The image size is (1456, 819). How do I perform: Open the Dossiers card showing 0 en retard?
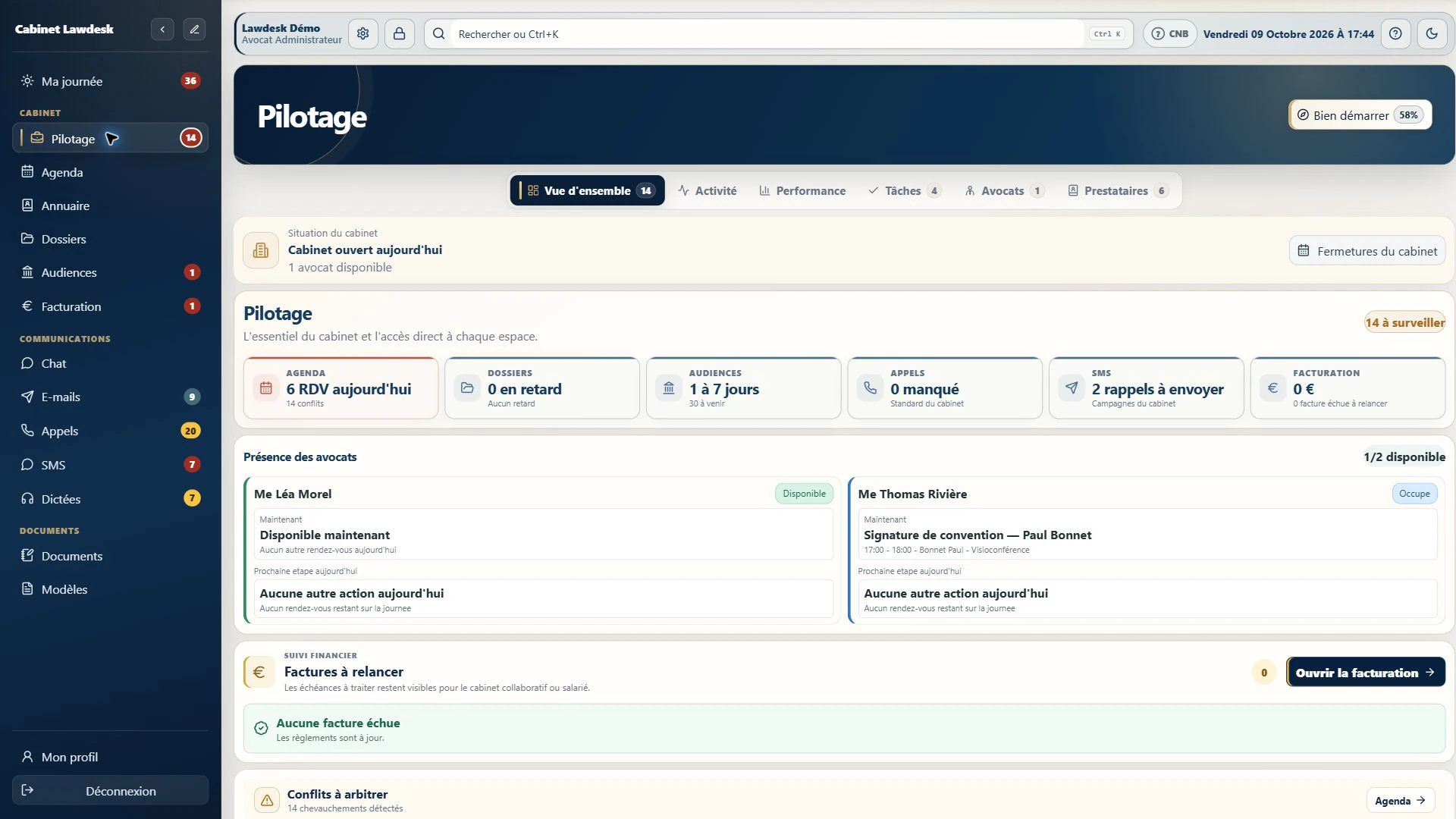pyautogui.click(x=542, y=388)
